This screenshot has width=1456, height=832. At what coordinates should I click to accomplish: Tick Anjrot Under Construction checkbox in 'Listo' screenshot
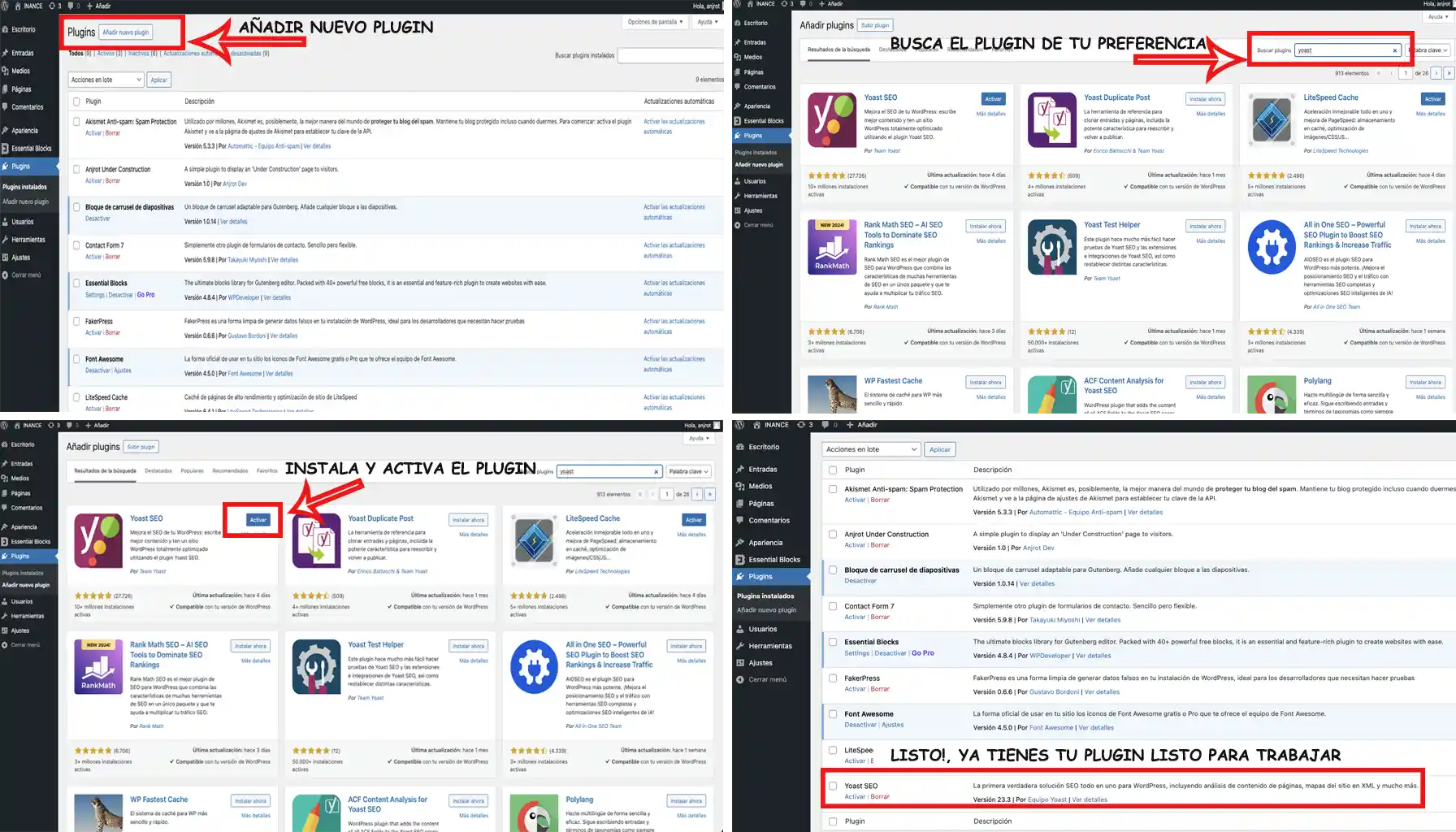(x=833, y=534)
